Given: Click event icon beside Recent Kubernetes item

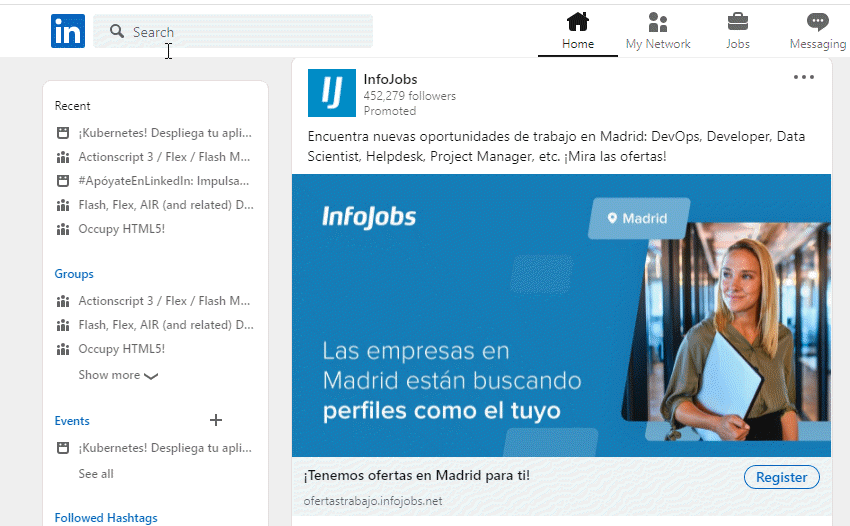Looking at the screenshot, I should [63, 133].
